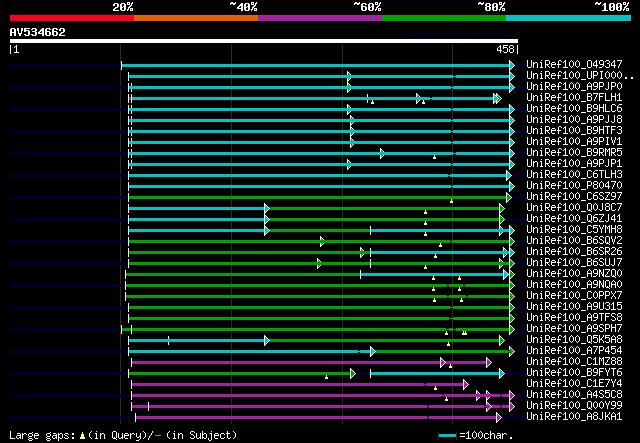Click UniRef100_C0PPX7 entry label
Image resolution: width=640 pixels, height=443 pixels.
pos(574,296)
